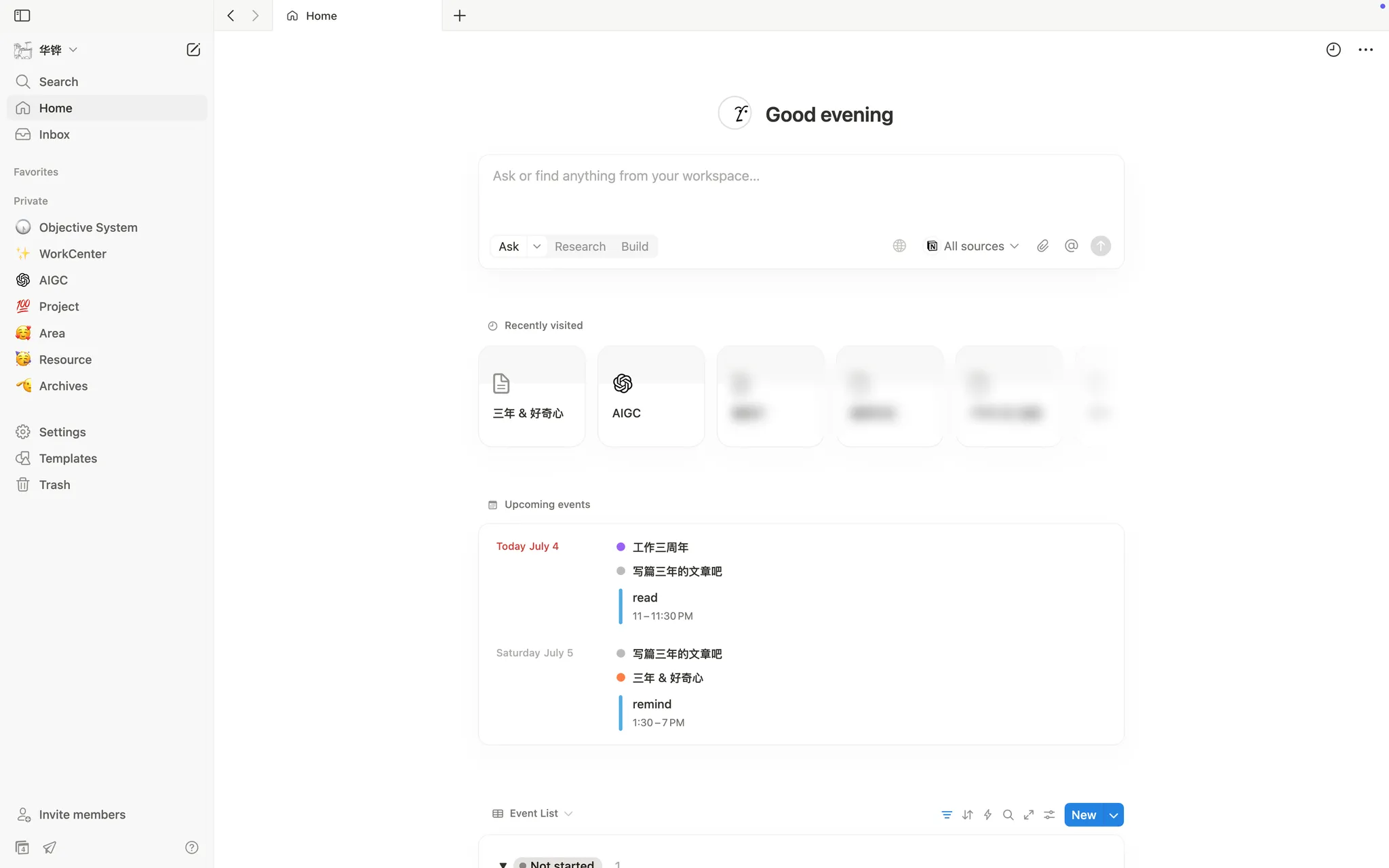Screen dimensions: 1389x868
Task: Click the new page compose icon
Action: click(x=193, y=50)
